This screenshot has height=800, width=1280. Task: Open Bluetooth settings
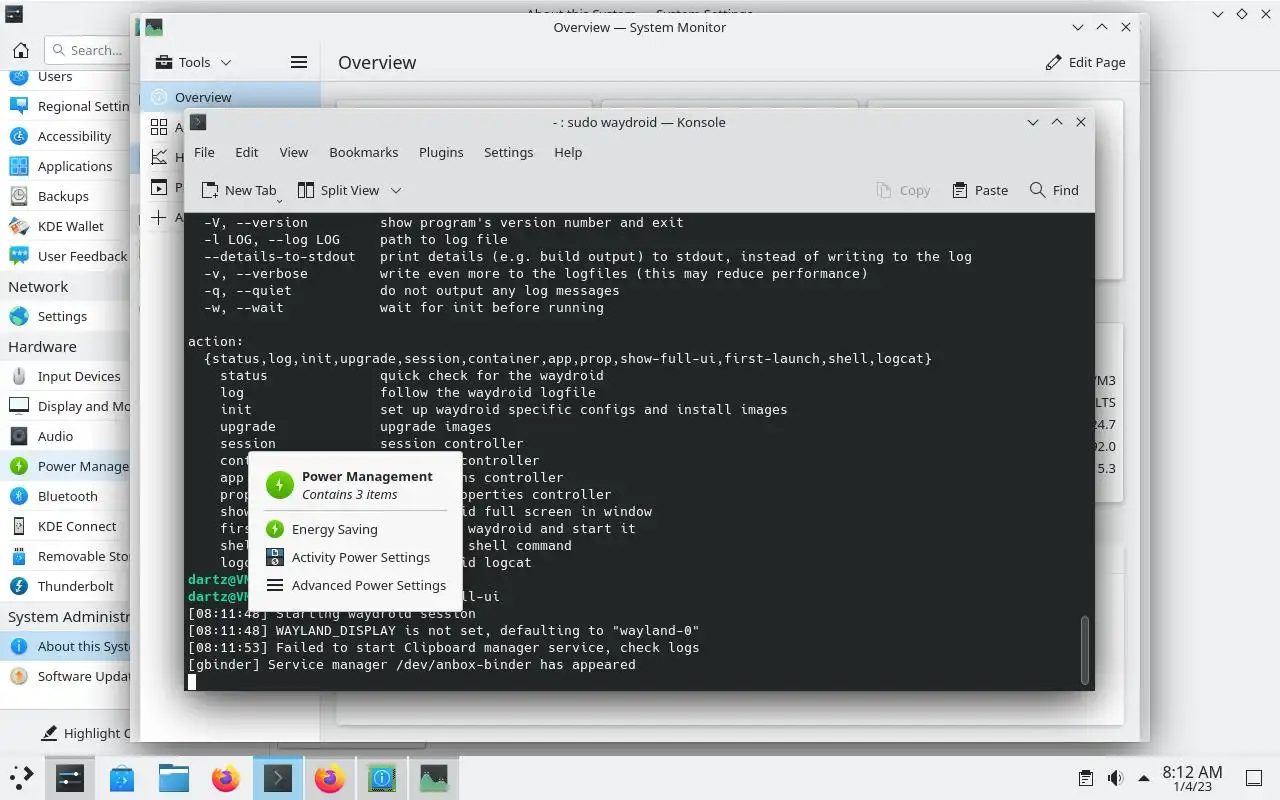click(x=66, y=496)
